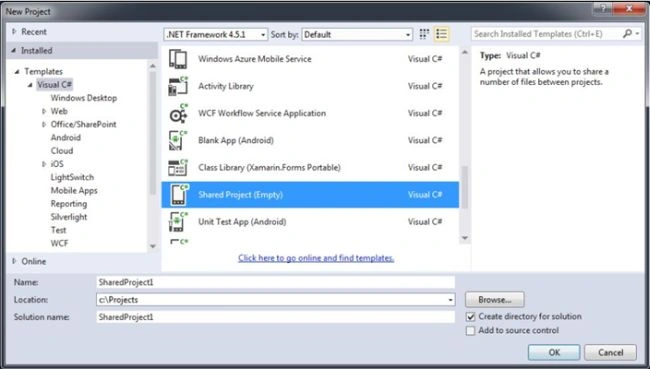Select Activity Library template name
This screenshot has width=650, height=369.
point(226,86)
